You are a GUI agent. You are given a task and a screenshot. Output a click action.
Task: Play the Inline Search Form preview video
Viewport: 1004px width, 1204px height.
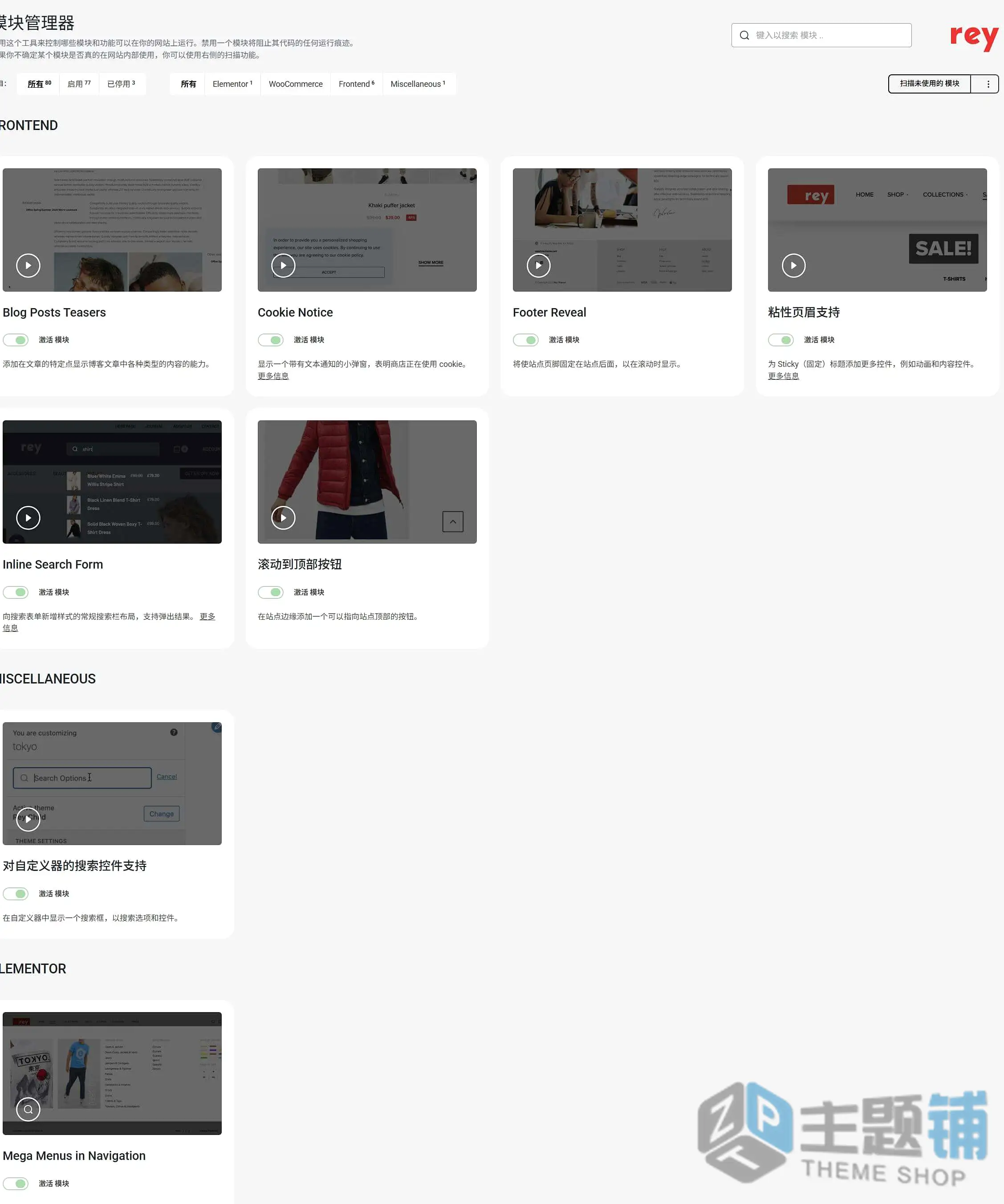click(28, 518)
